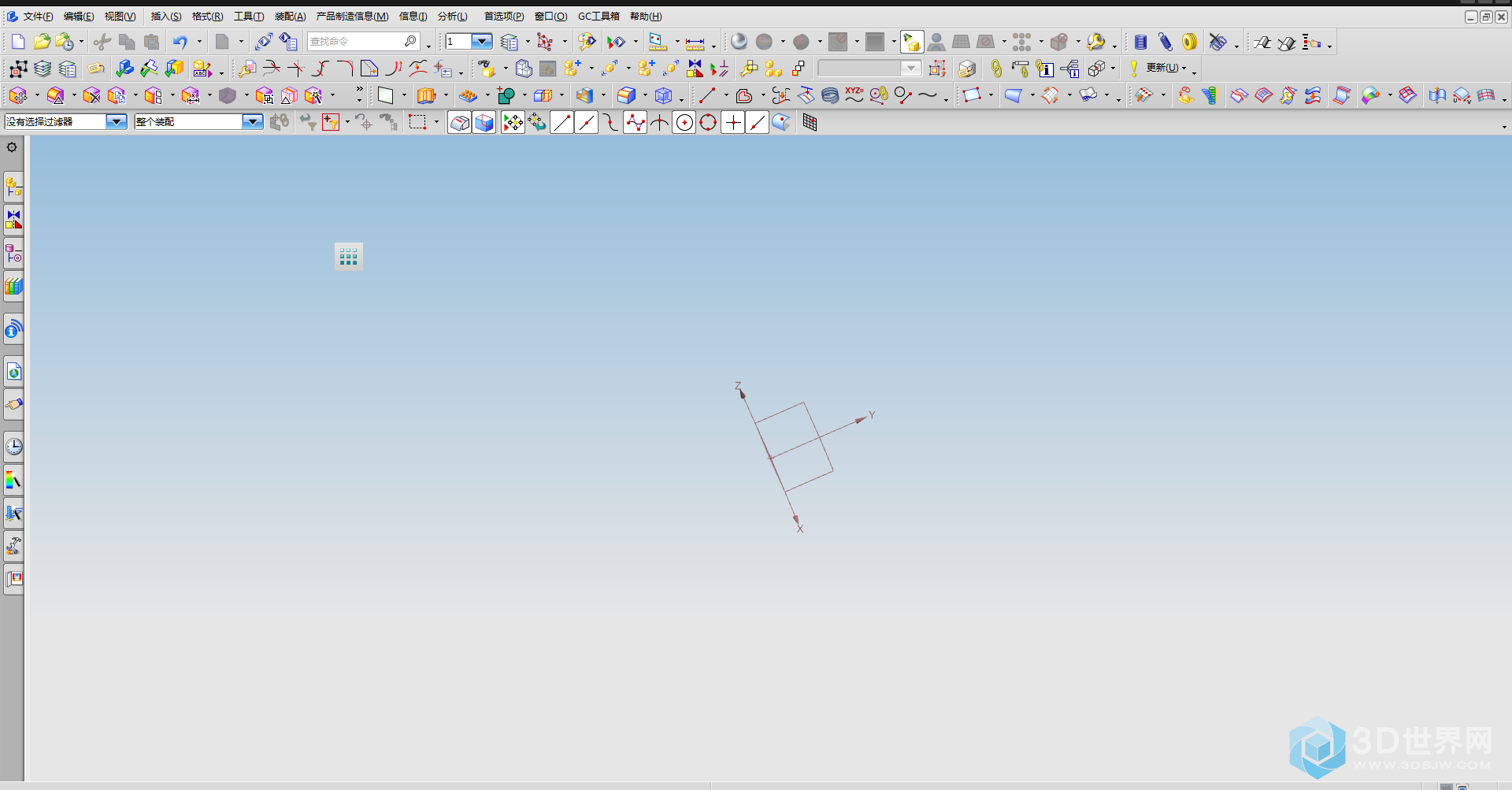The height and width of the screenshot is (790, 1512).
Task: Open the Web Browser sidebar icon
Action: [13, 371]
